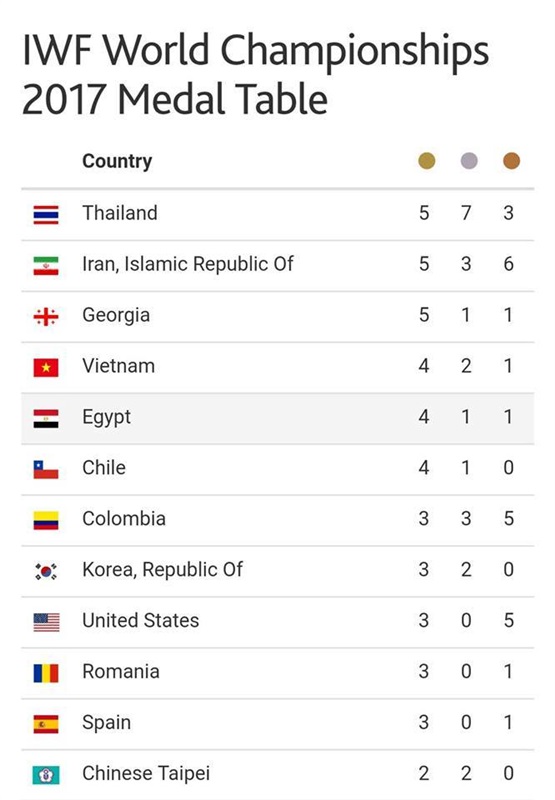Select the Romania country name
The width and height of the screenshot is (555, 800).
[121, 671]
